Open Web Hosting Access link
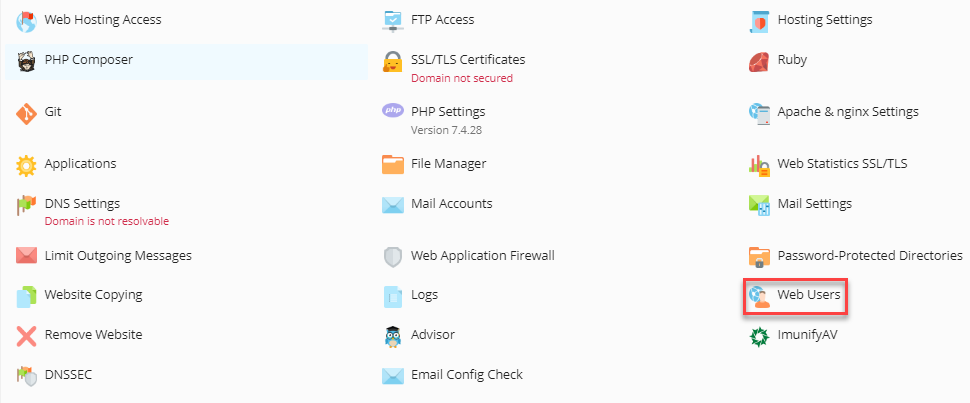The image size is (970, 403). (103, 20)
